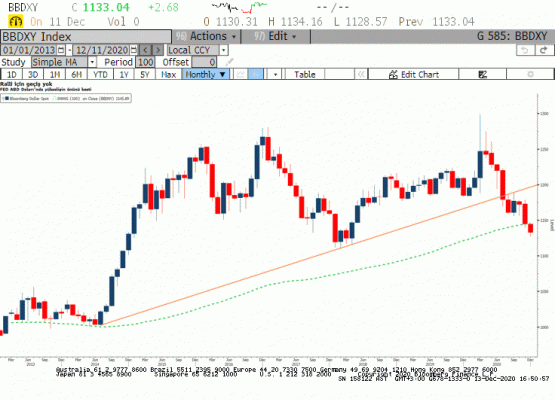Click the chart legend box
The height and width of the screenshot is (400, 555).
click(66, 98)
